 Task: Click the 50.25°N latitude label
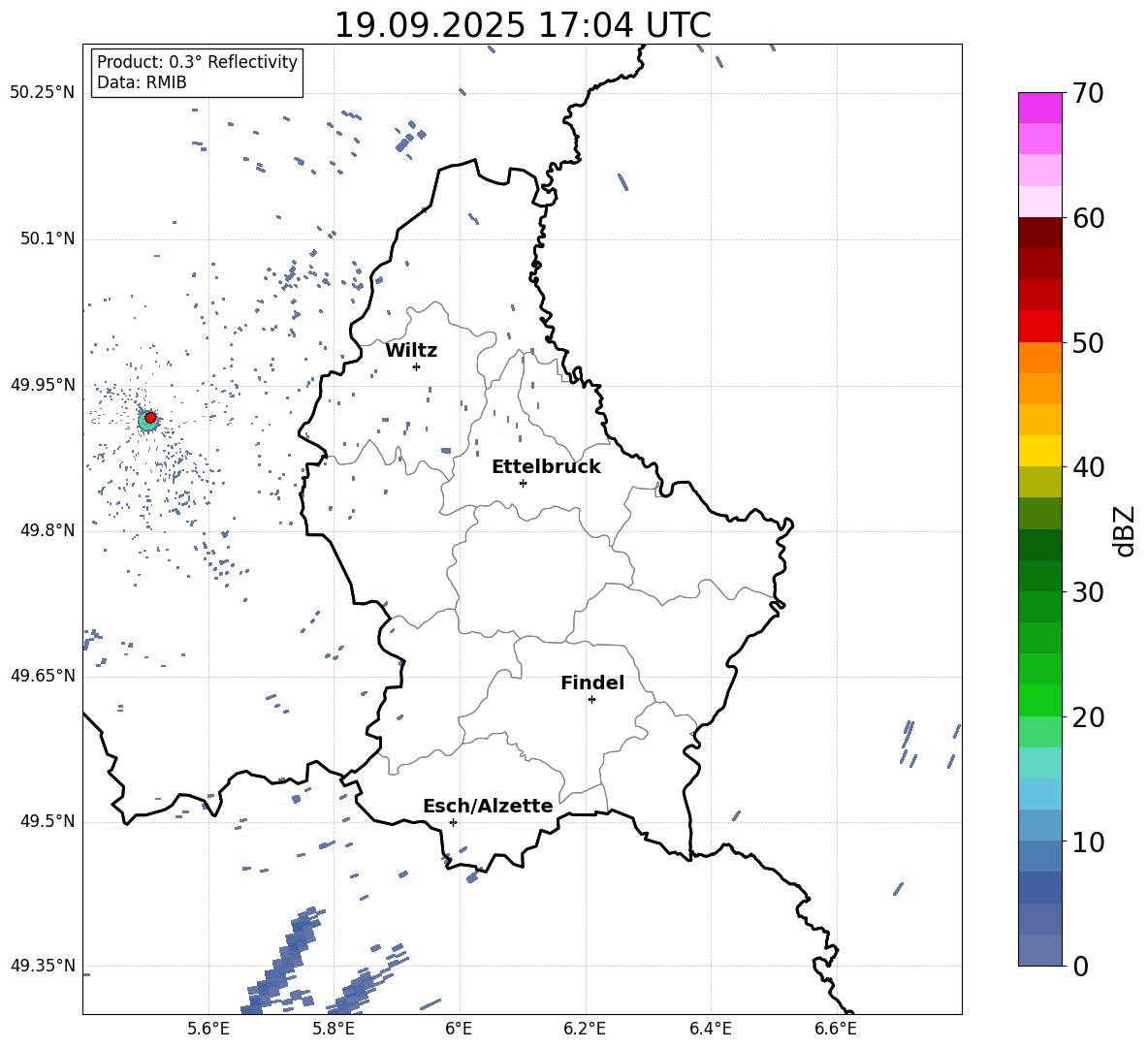[x=43, y=93]
